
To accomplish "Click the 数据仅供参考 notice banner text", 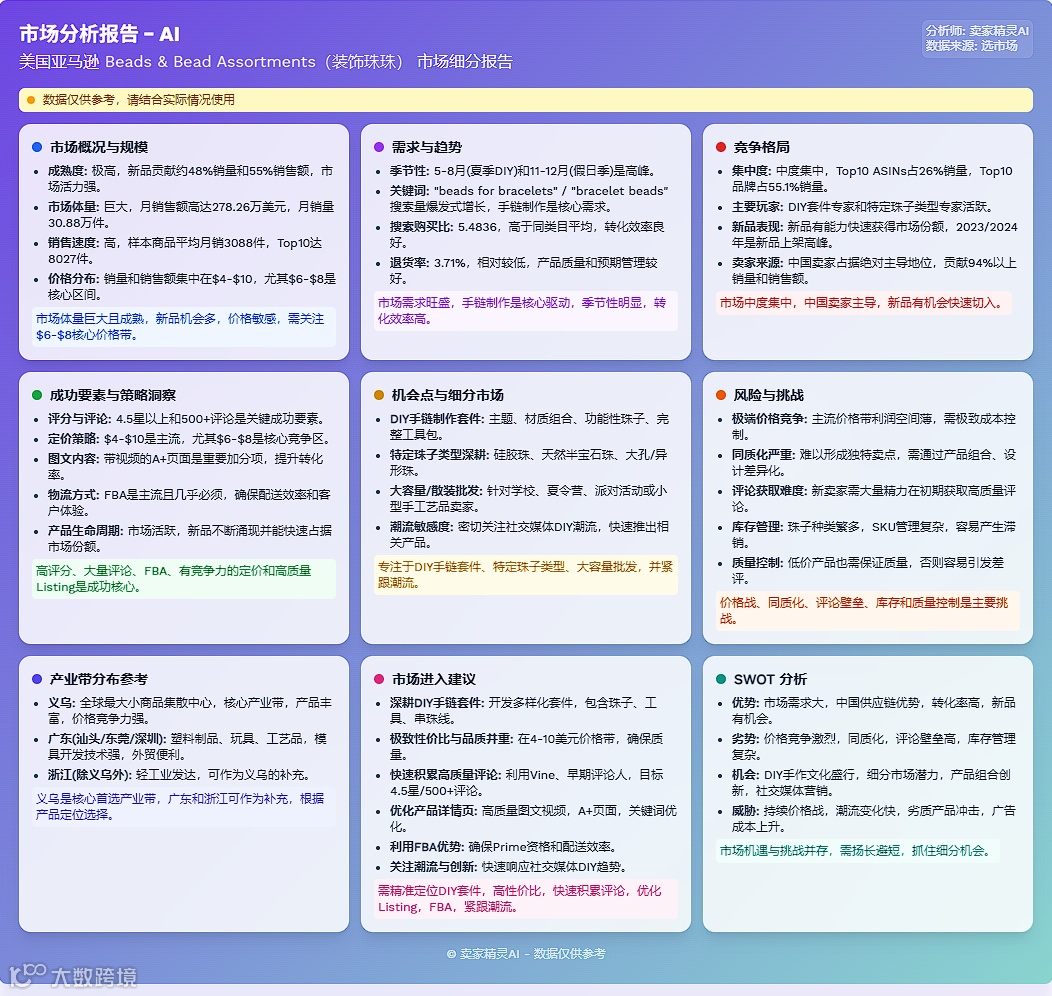I will (139, 100).
